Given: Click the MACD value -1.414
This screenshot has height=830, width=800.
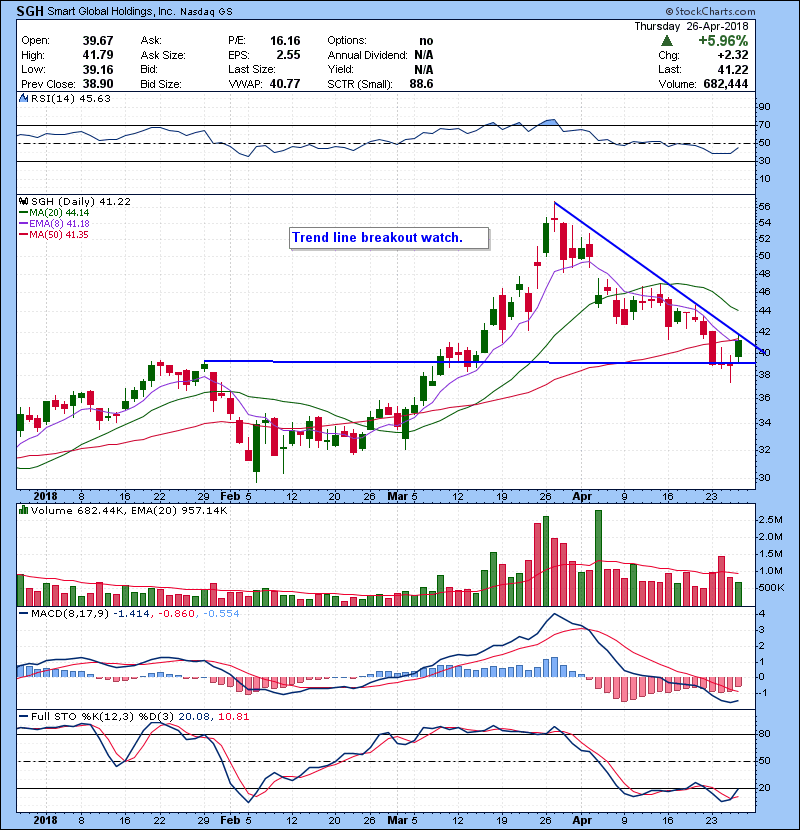Looking at the screenshot, I should 132,614.
